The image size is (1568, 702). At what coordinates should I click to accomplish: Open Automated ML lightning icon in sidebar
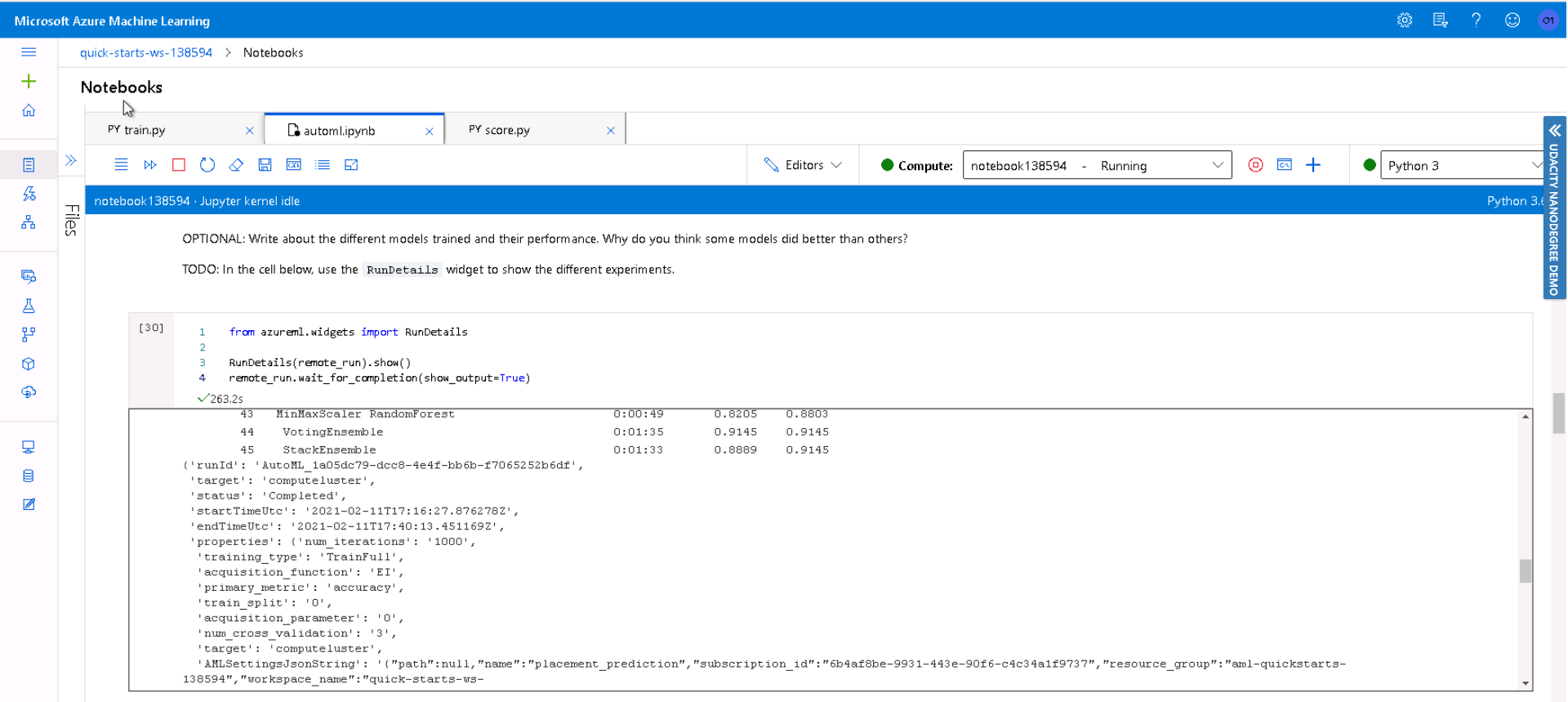point(29,194)
